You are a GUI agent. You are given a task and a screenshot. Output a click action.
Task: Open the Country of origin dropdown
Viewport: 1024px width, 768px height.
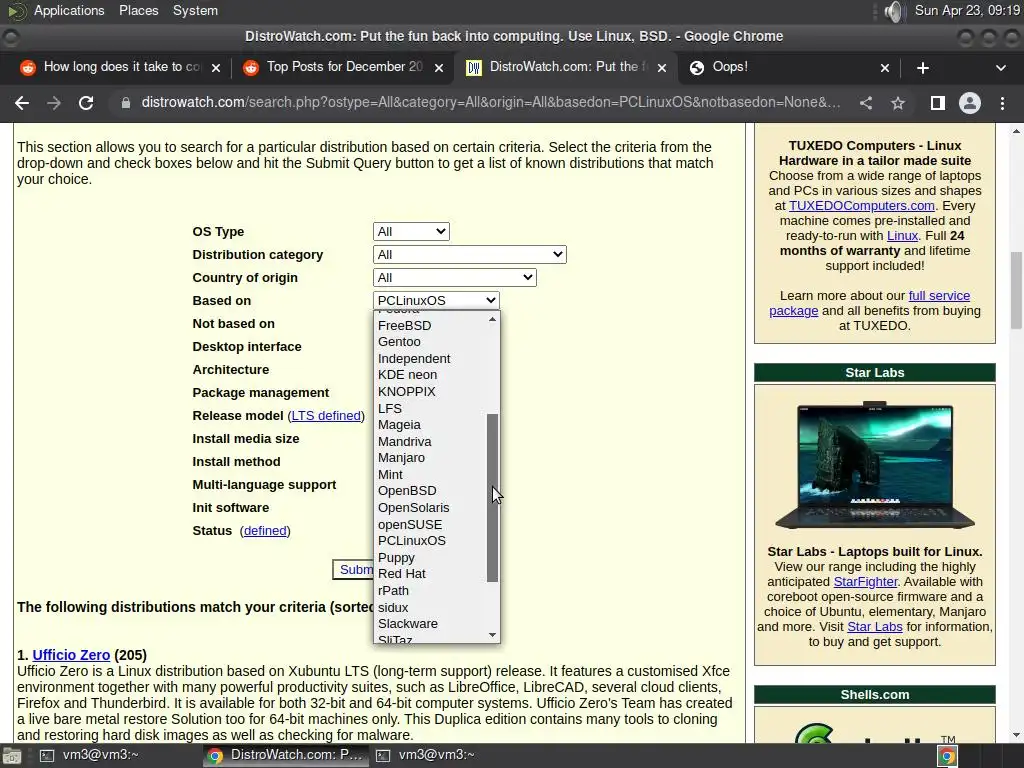pos(455,278)
